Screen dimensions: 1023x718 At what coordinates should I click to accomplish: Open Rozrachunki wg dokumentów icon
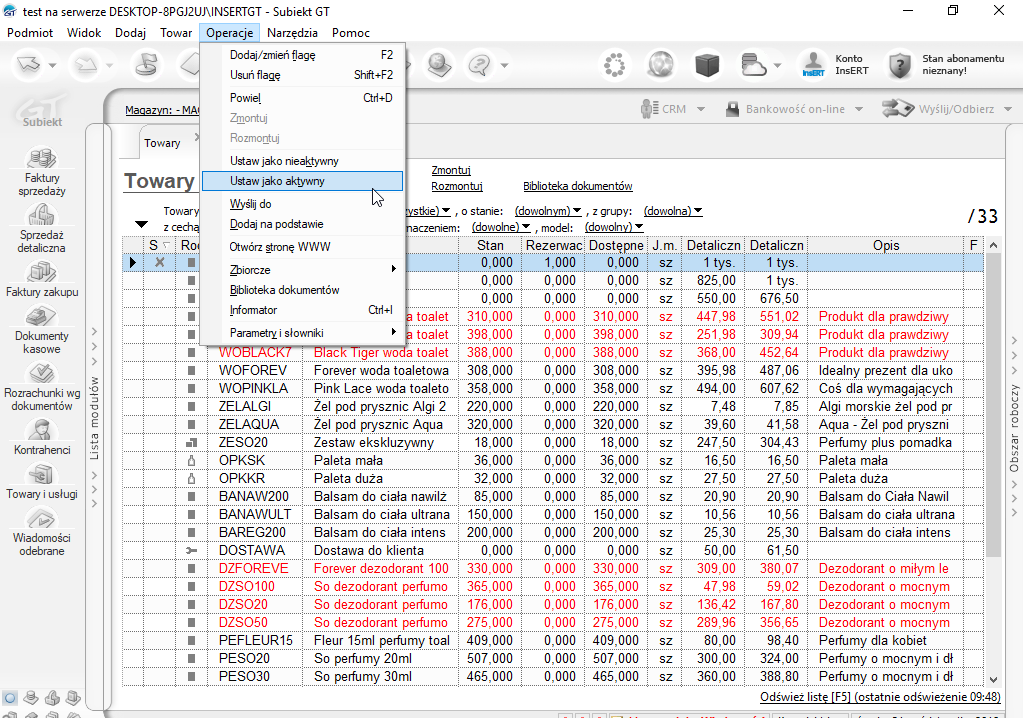tap(42, 373)
